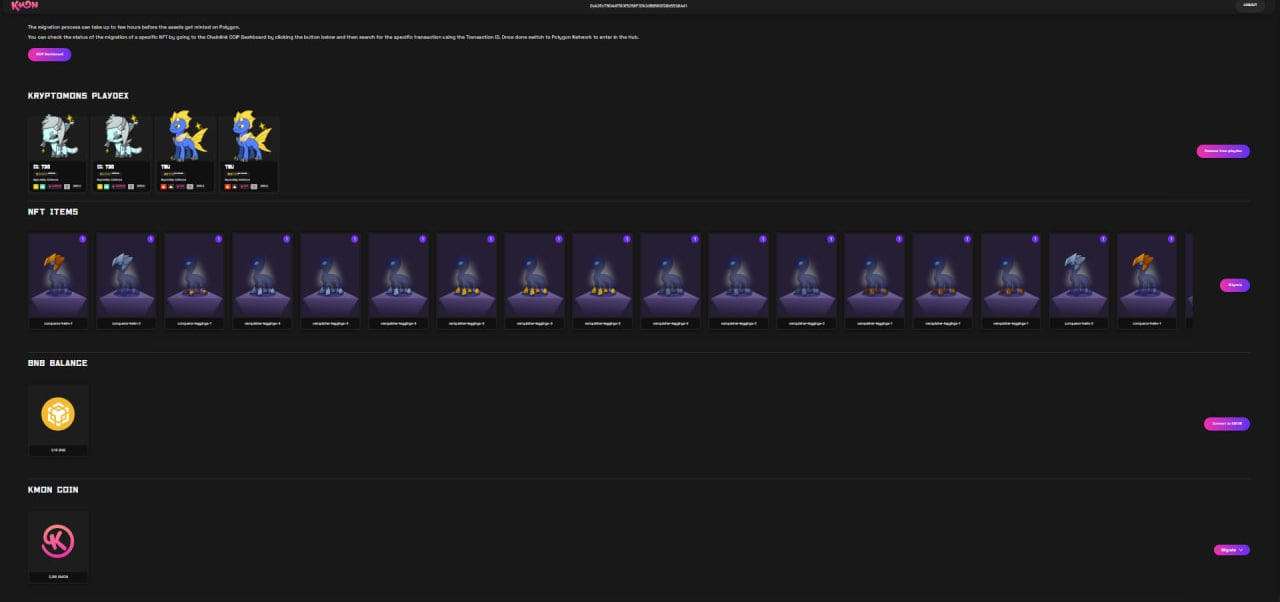Expand the KMON Coin Migrate dropdown
This screenshot has height=602, width=1280.
click(x=1232, y=550)
